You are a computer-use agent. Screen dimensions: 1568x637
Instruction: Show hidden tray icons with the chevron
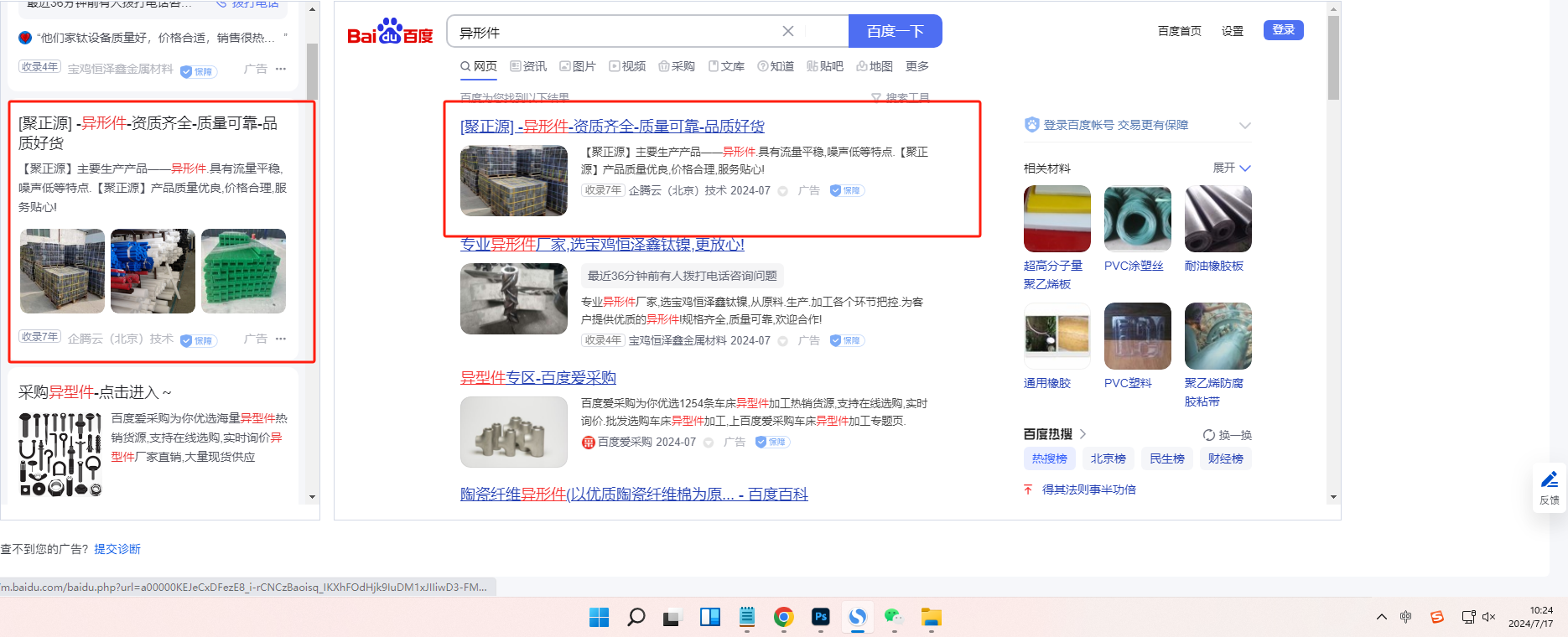pos(1382,617)
